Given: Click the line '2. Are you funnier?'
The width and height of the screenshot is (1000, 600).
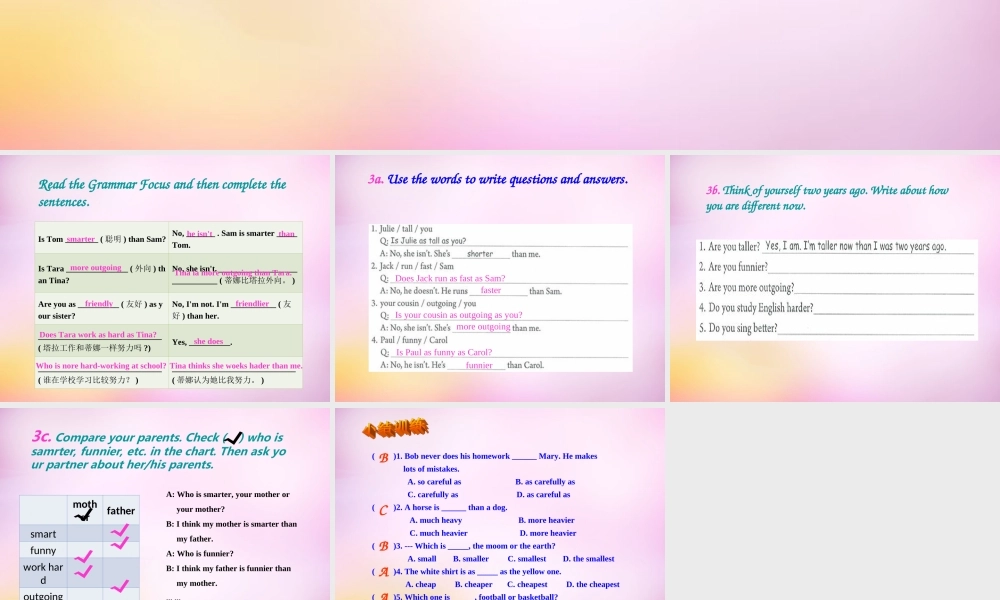Looking at the screenshot, I should tap(836, 267).
